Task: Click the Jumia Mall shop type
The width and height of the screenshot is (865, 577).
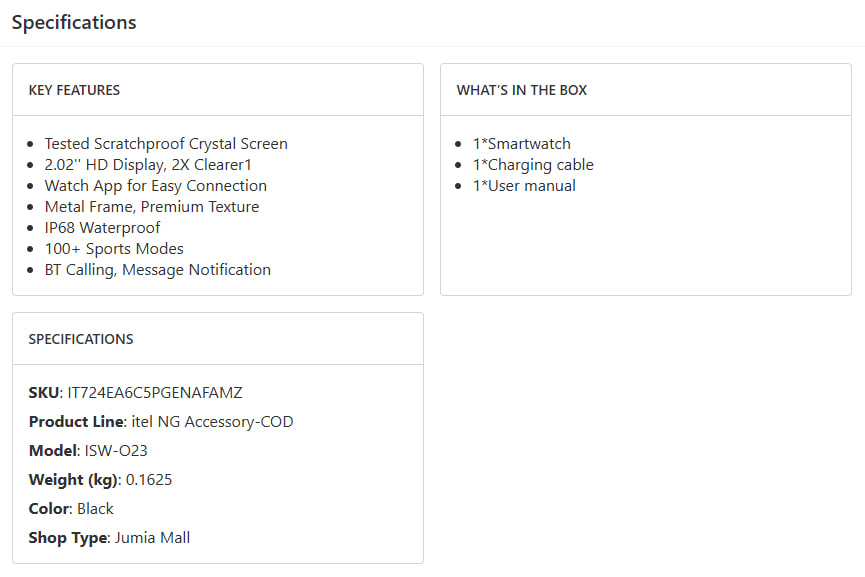Action: click(x=151, y=538)
